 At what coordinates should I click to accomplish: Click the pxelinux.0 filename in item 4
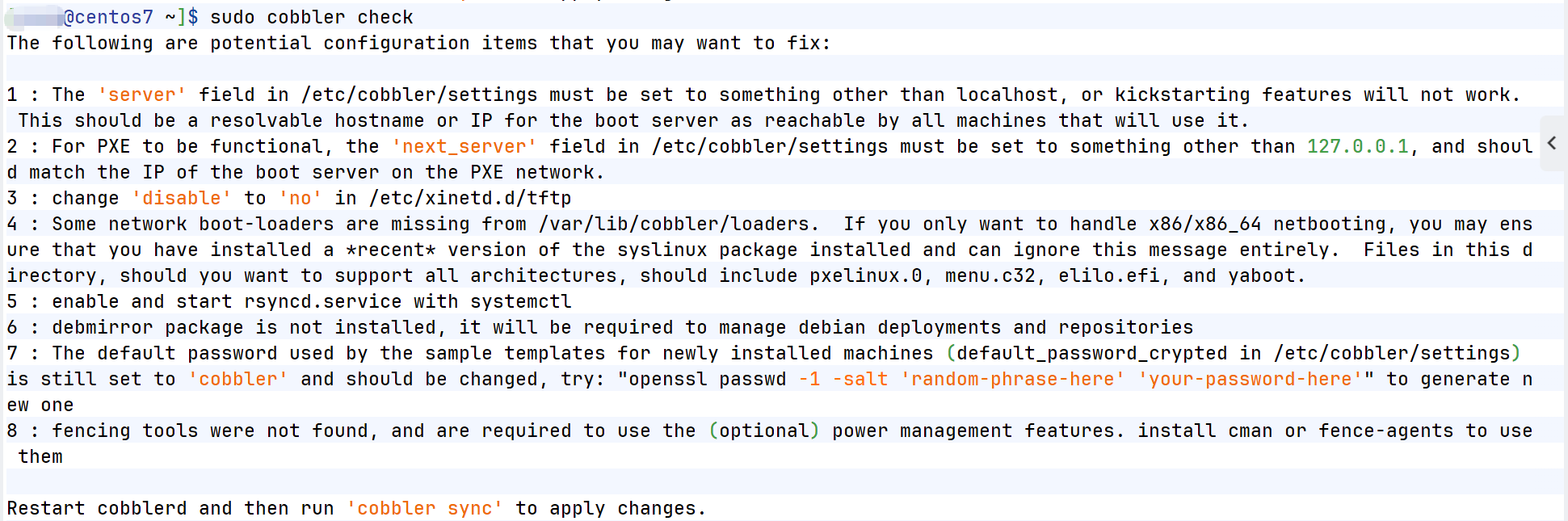click(865, 275)
